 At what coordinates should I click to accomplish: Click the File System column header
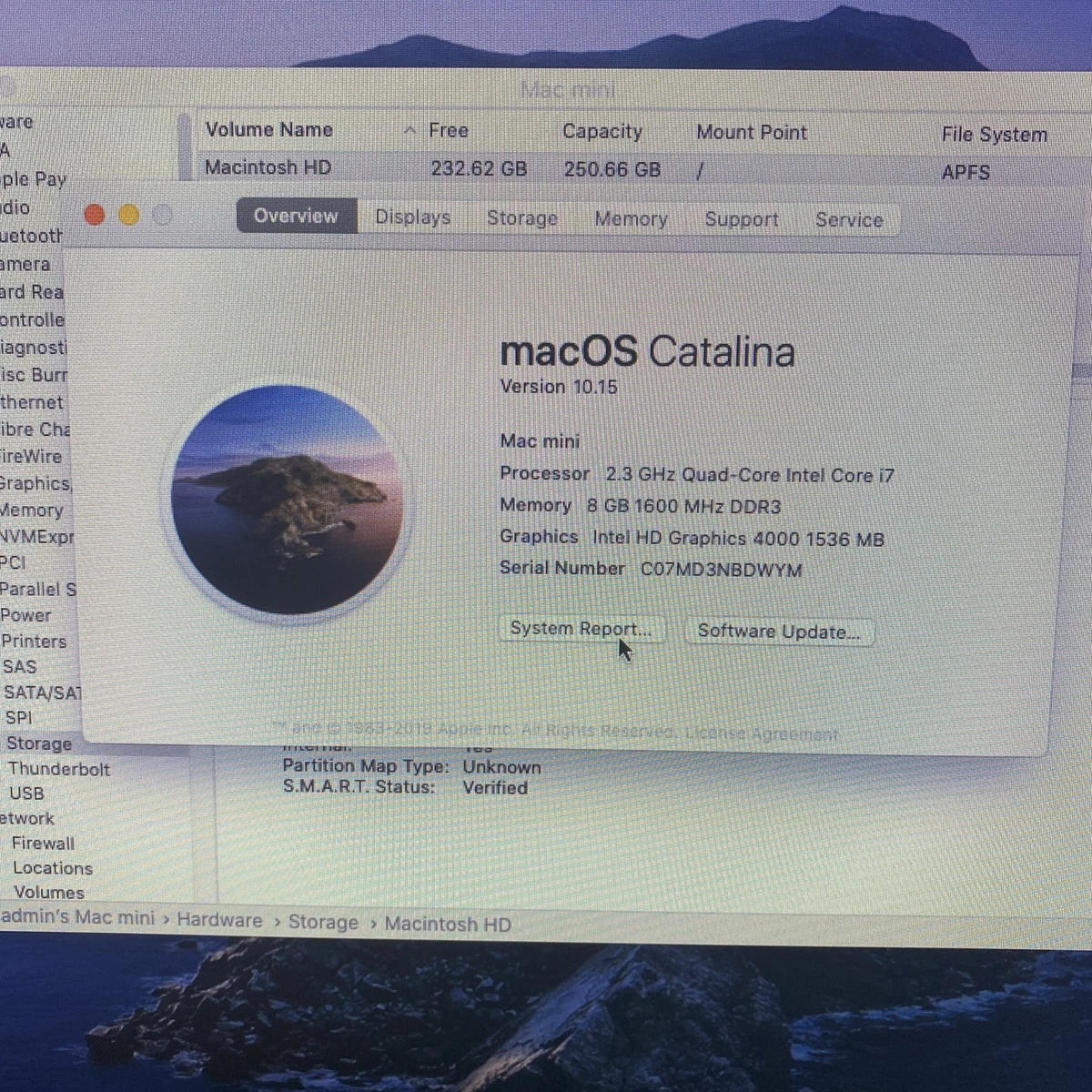pos(995,135)
